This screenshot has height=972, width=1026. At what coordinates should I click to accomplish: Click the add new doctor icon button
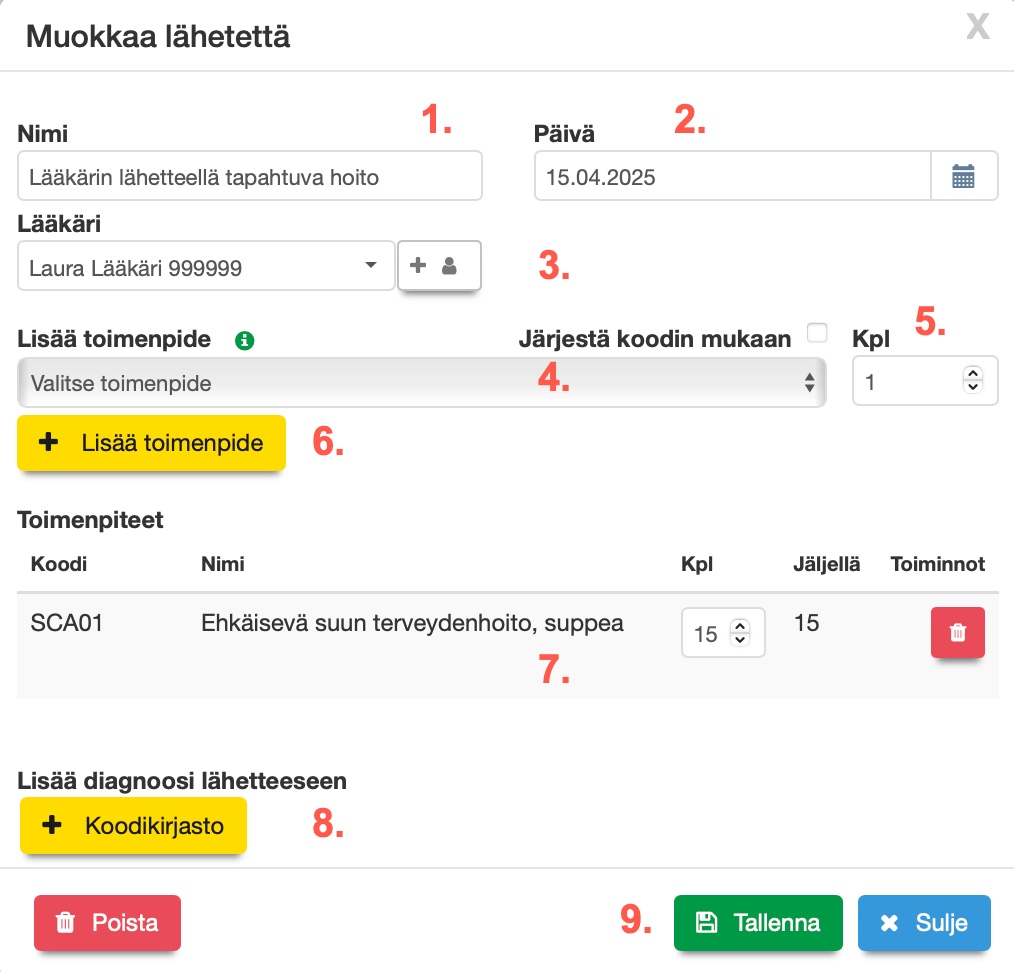point(439,267)
